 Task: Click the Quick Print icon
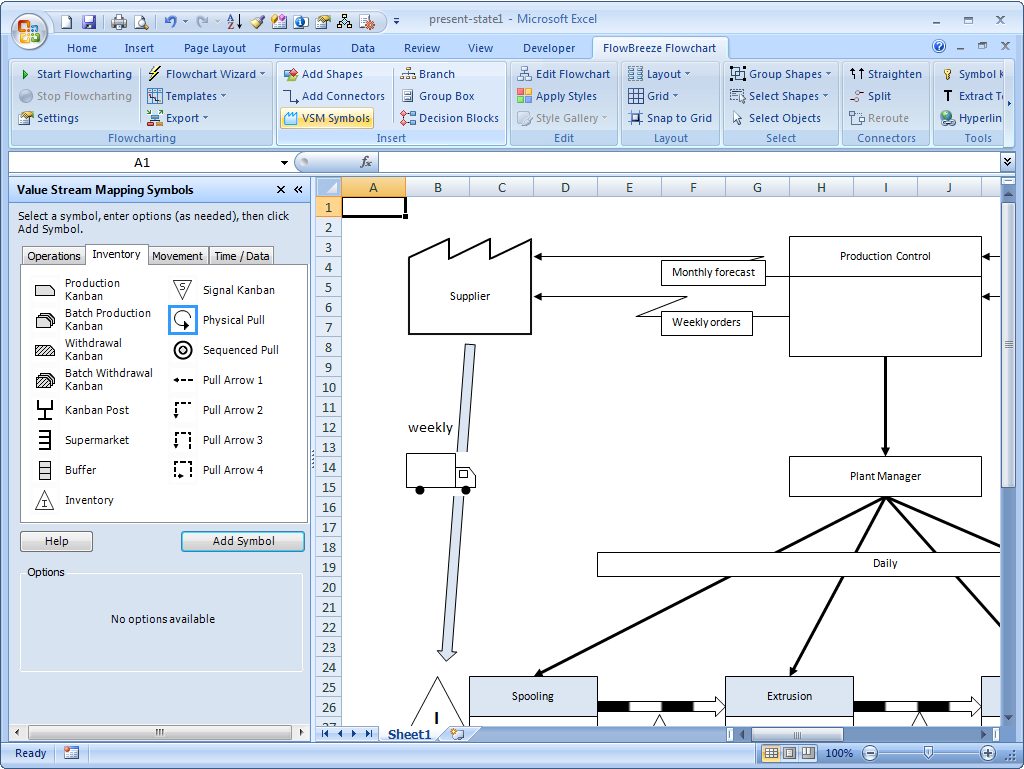click(x=119, y=22)
